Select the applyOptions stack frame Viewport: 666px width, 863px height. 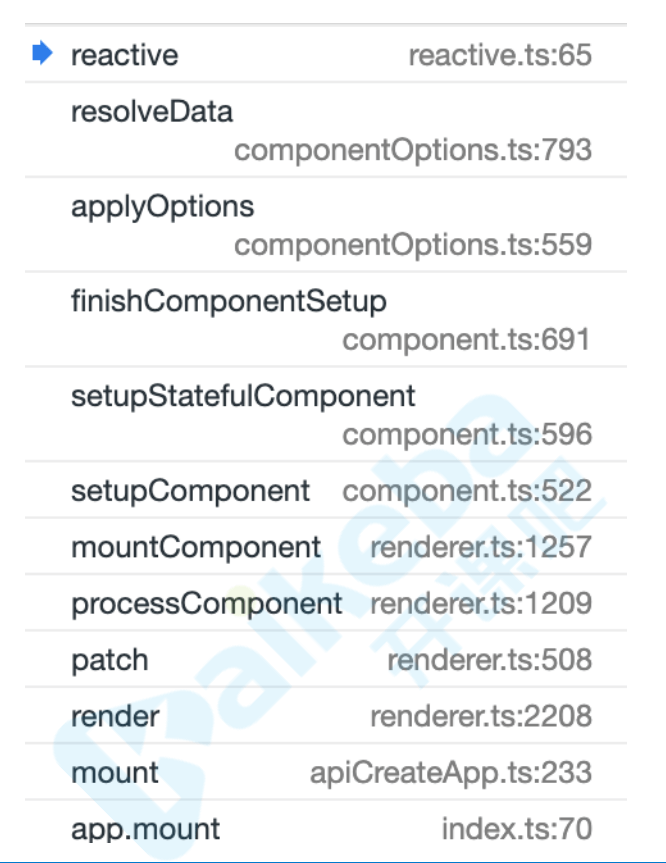click(x=326, y=225)
